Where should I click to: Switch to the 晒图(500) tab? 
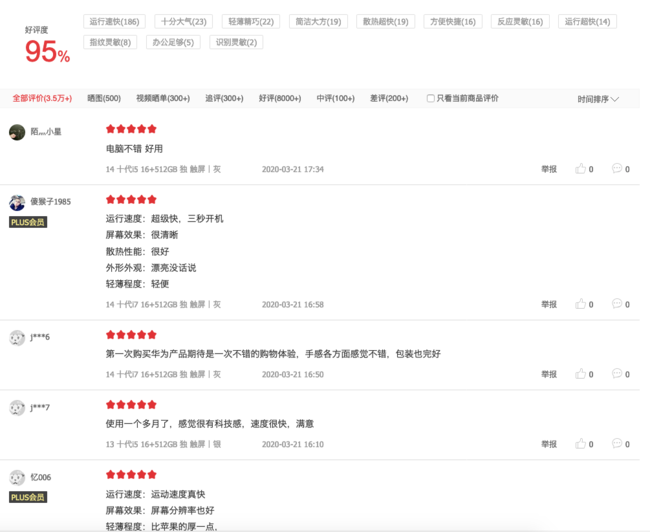[x=104, y=98]
